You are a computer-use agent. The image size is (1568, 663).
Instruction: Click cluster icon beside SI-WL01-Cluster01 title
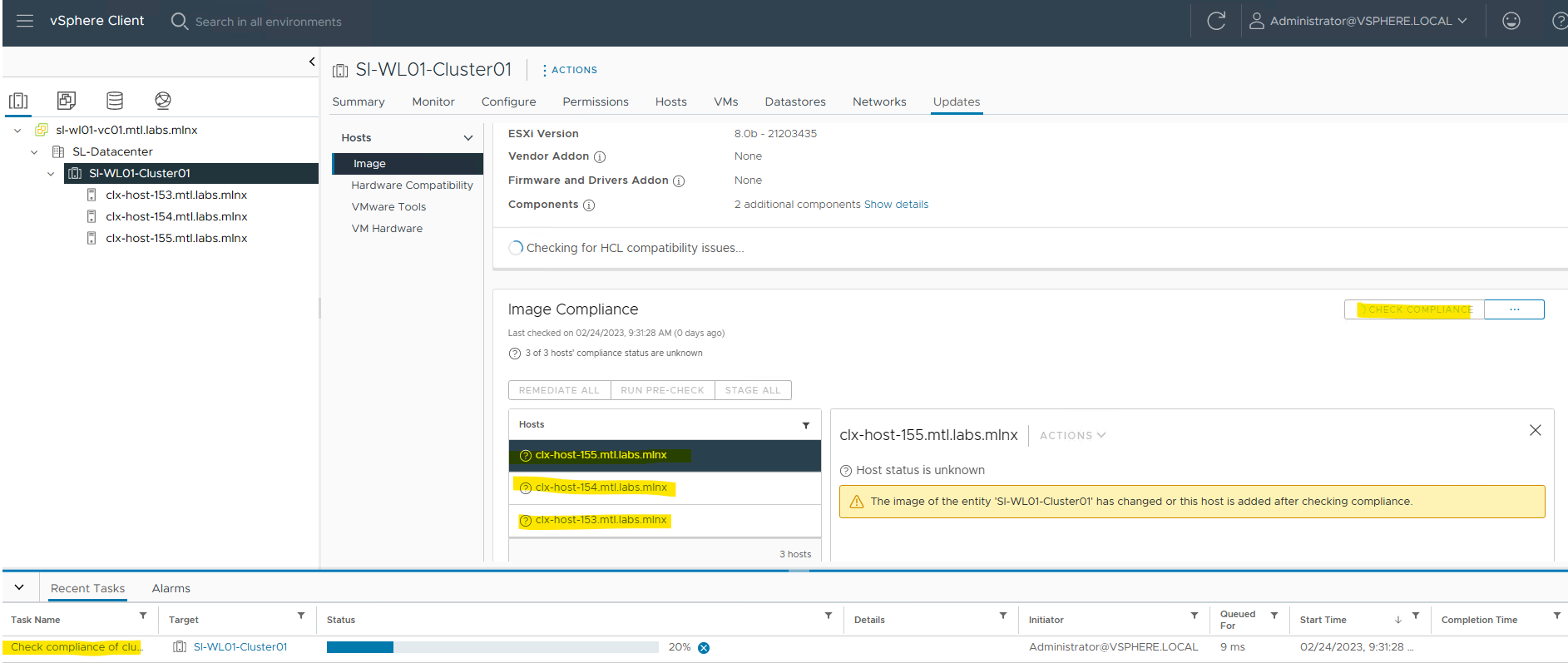(x=340, y=71)
